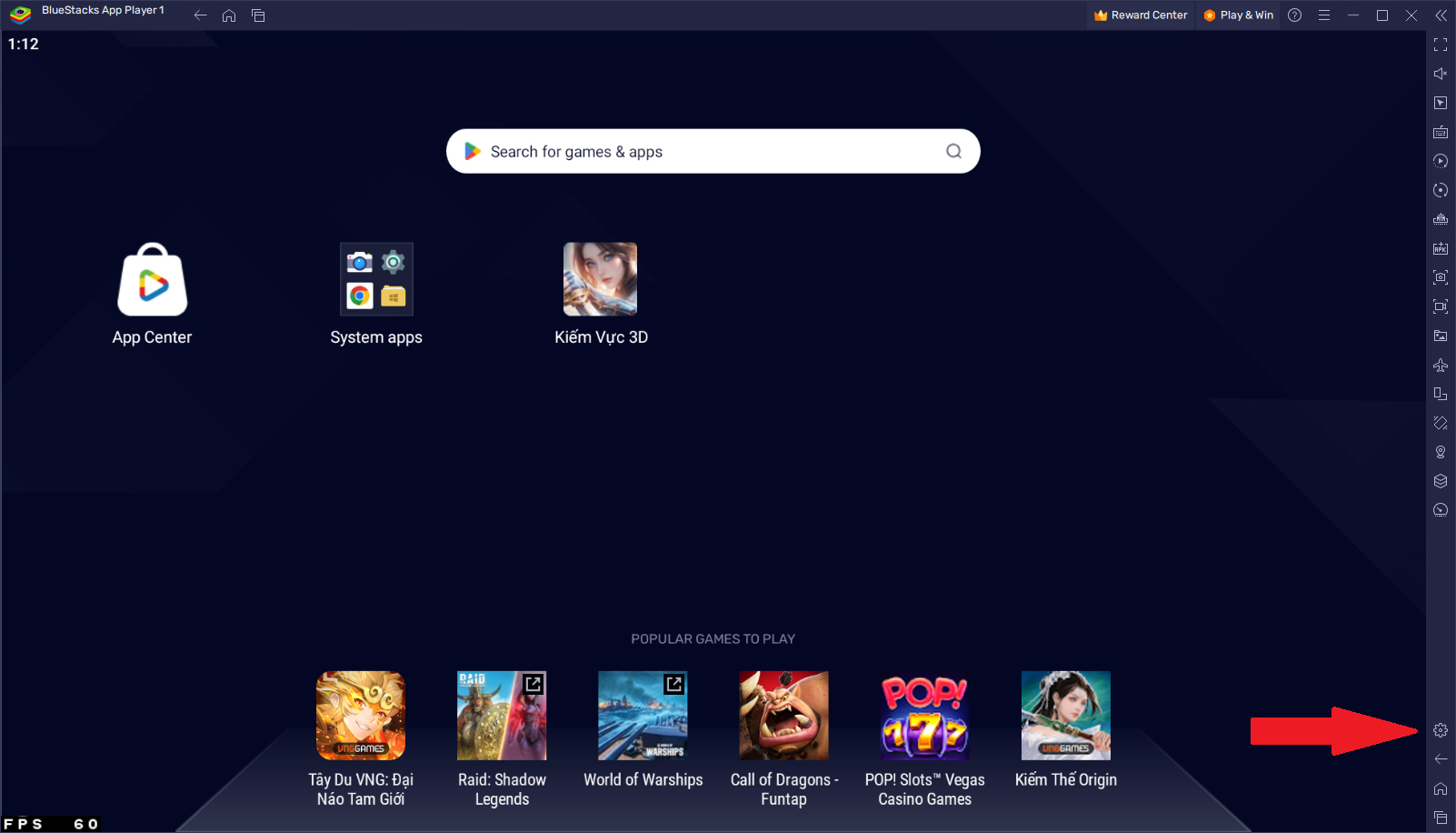
Task: Open the multi-instance manager layers icon
Action: pos(1441,481)
